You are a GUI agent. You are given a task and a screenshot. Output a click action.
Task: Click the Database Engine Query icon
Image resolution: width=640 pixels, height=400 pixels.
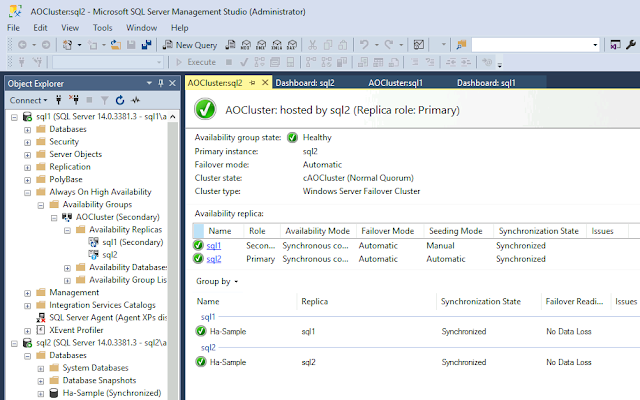click(x=230, y=45)
